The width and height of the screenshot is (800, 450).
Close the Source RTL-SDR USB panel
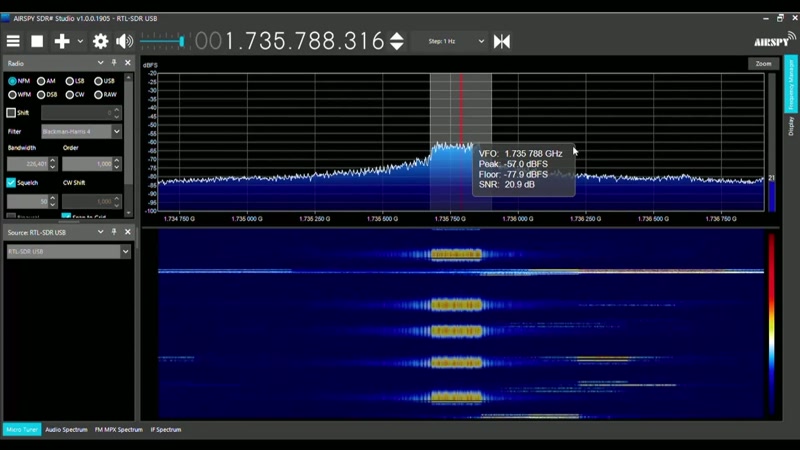pos(128,232)
